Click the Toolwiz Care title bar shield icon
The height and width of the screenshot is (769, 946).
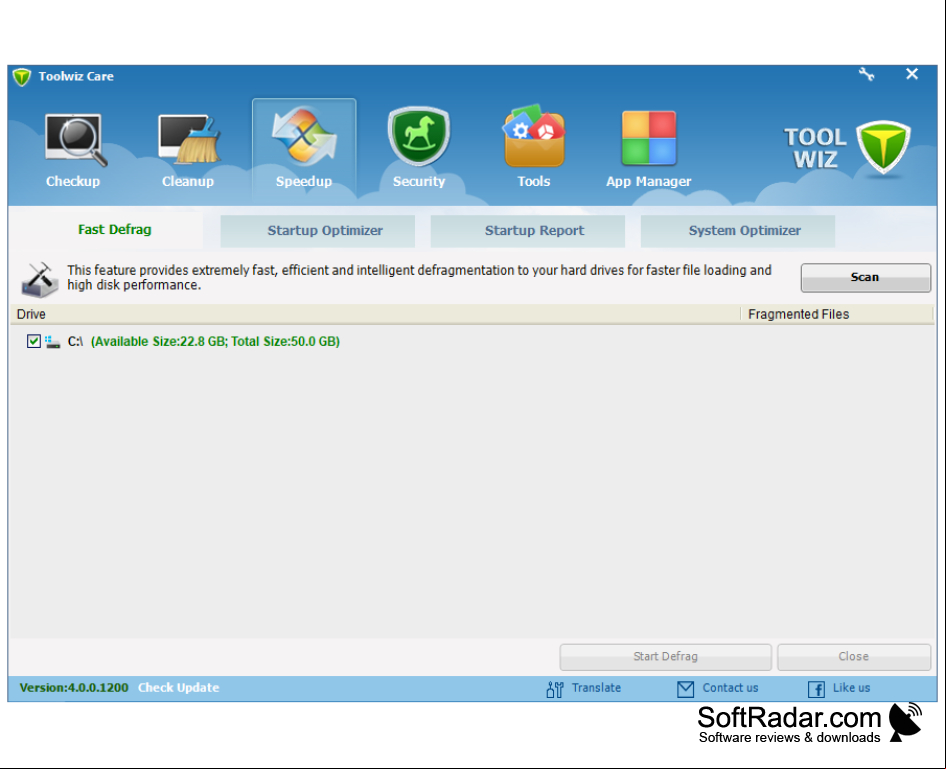click(22, 77)
